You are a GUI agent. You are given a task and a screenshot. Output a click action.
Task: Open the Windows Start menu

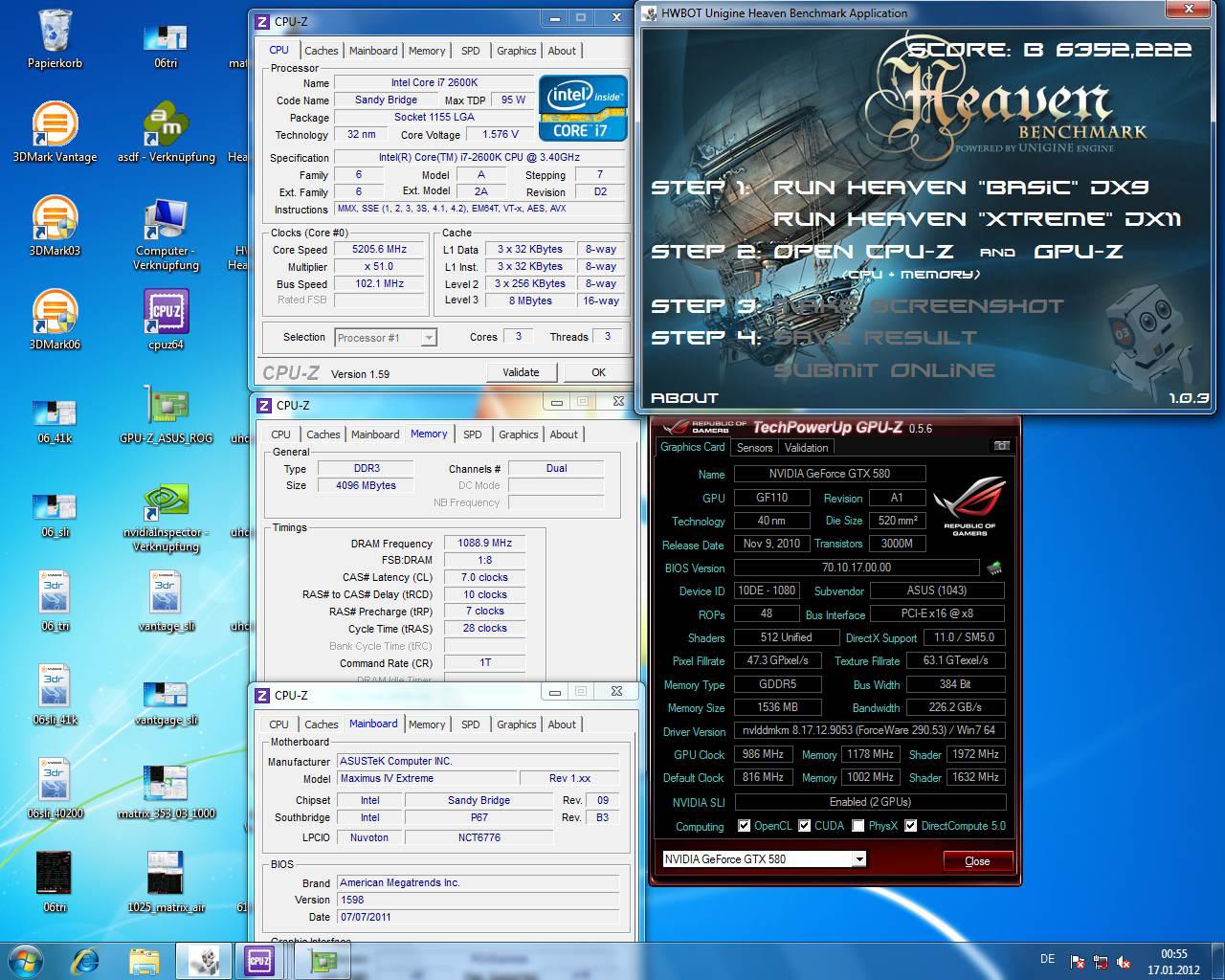(x=26, y=960)
